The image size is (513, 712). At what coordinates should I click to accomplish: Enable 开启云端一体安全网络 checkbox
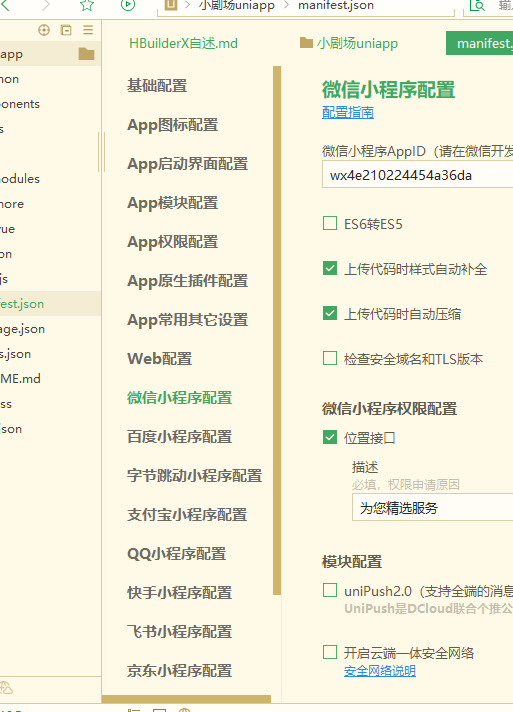330,652
